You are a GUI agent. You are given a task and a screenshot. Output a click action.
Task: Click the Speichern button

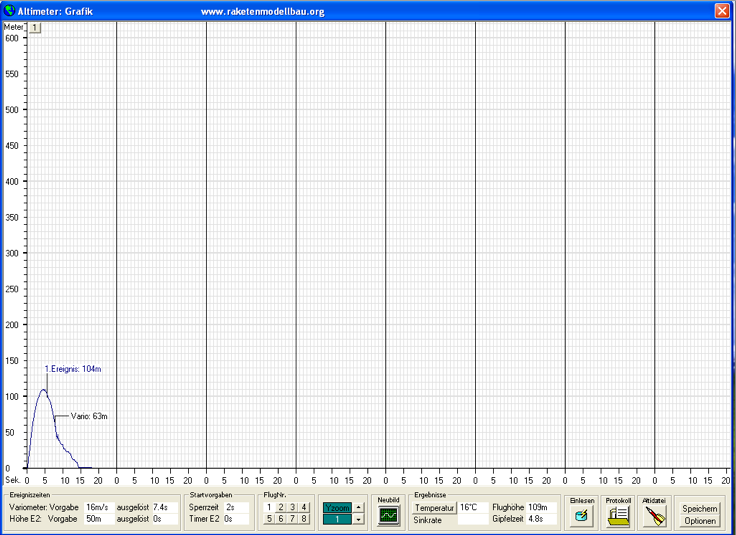click(x=699, y=509)
